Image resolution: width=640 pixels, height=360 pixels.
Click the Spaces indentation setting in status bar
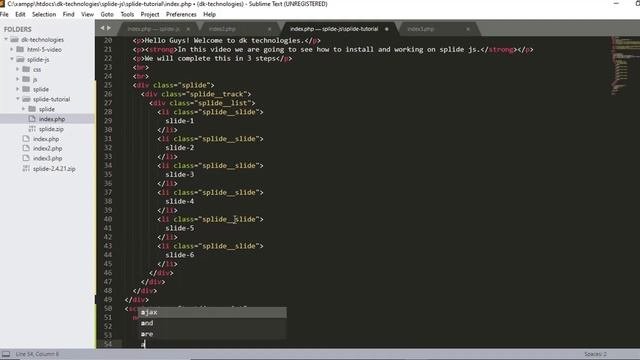[596, 354]
